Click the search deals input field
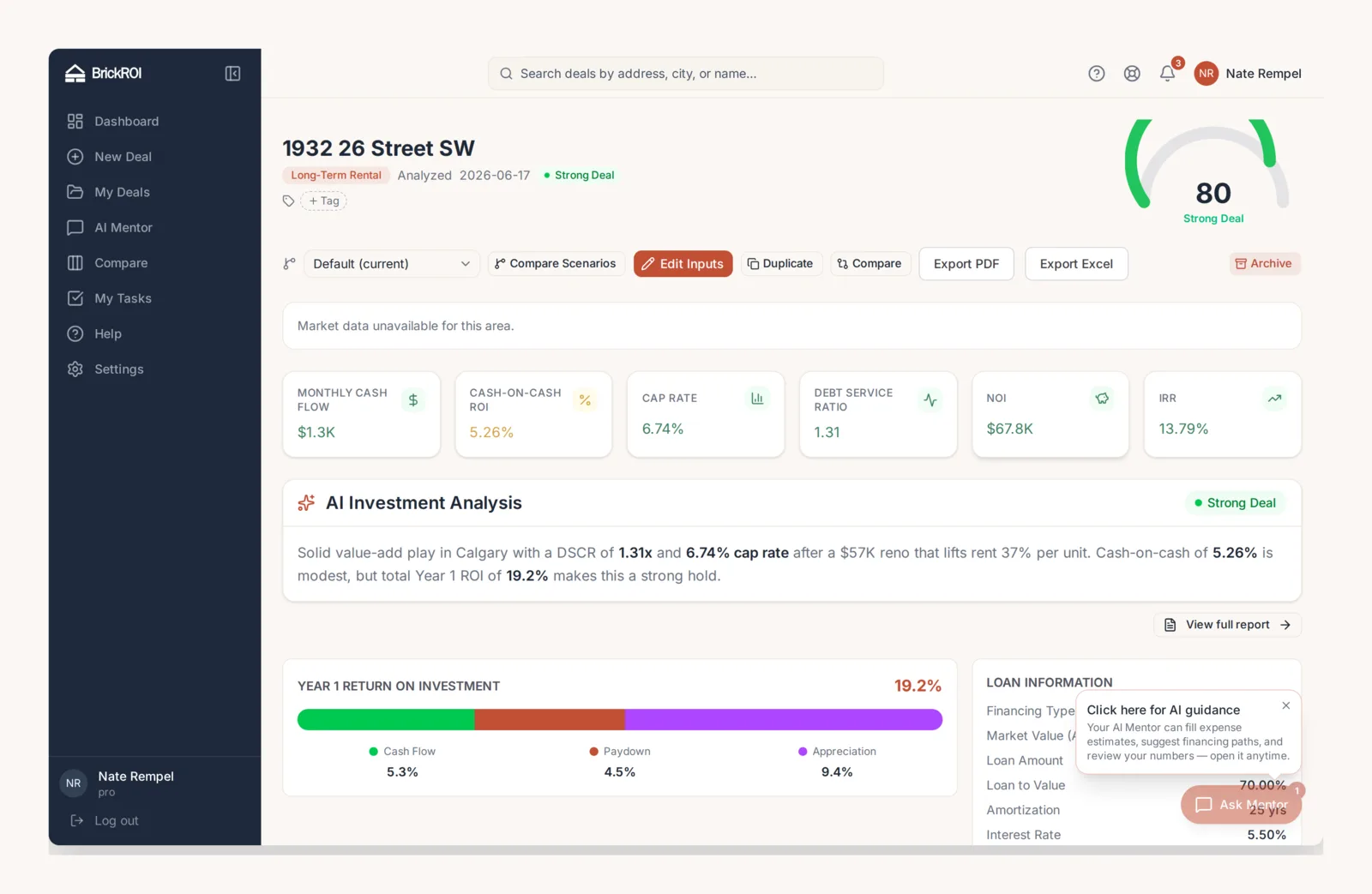Screen dimensions: 1372x894 (685, 74)
